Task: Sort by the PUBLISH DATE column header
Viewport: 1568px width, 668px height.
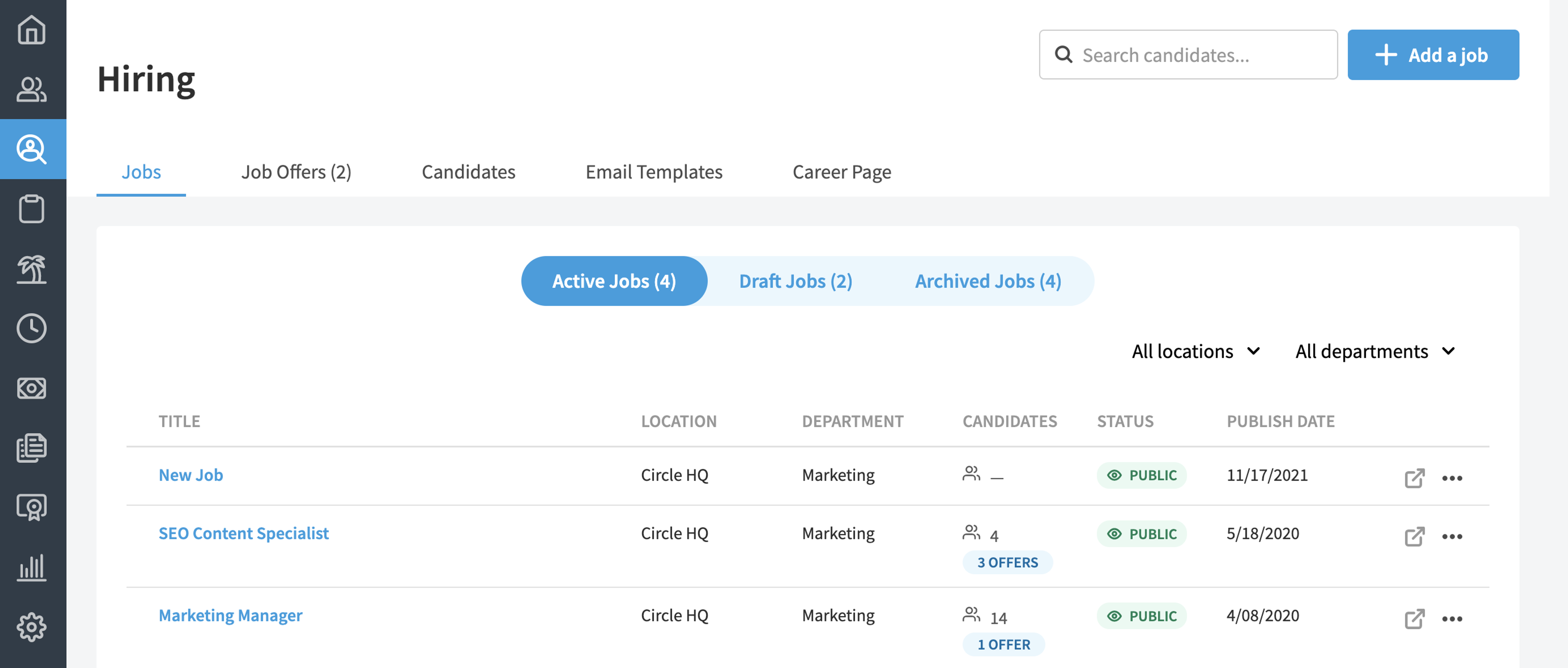Action: (1281, 421)
